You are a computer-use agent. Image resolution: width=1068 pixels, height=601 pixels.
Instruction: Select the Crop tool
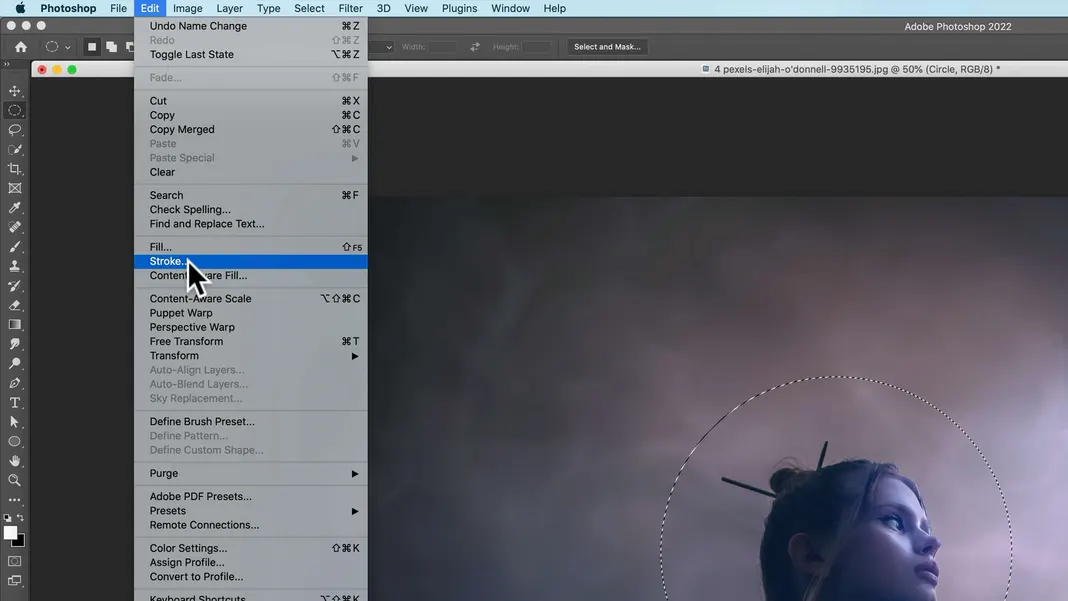click(x=14, y=169)
